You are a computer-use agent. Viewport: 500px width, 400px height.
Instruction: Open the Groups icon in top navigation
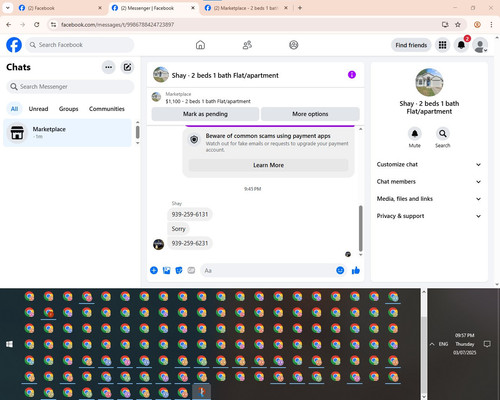[294, 45]
